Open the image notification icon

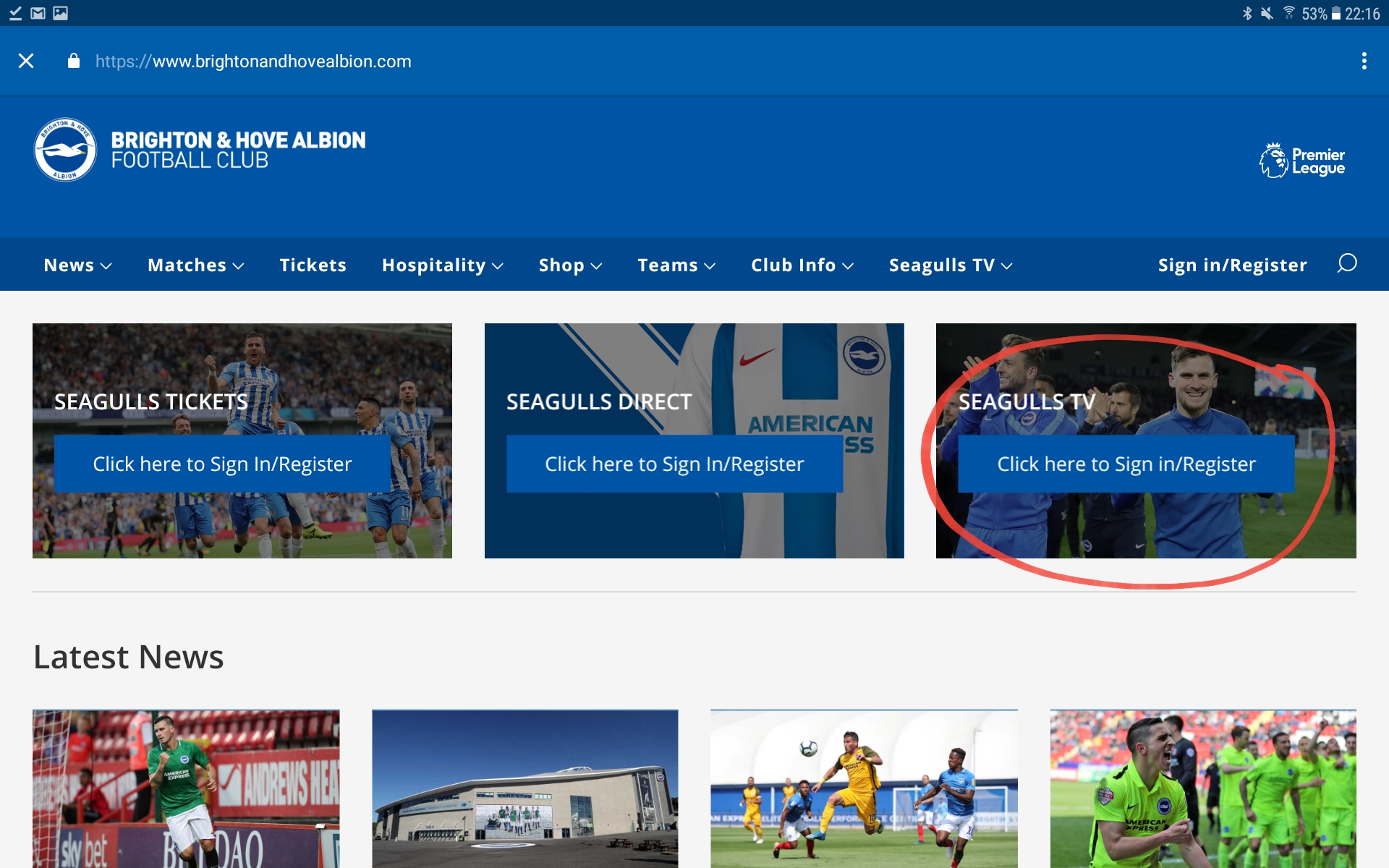[x=61, y=13]
